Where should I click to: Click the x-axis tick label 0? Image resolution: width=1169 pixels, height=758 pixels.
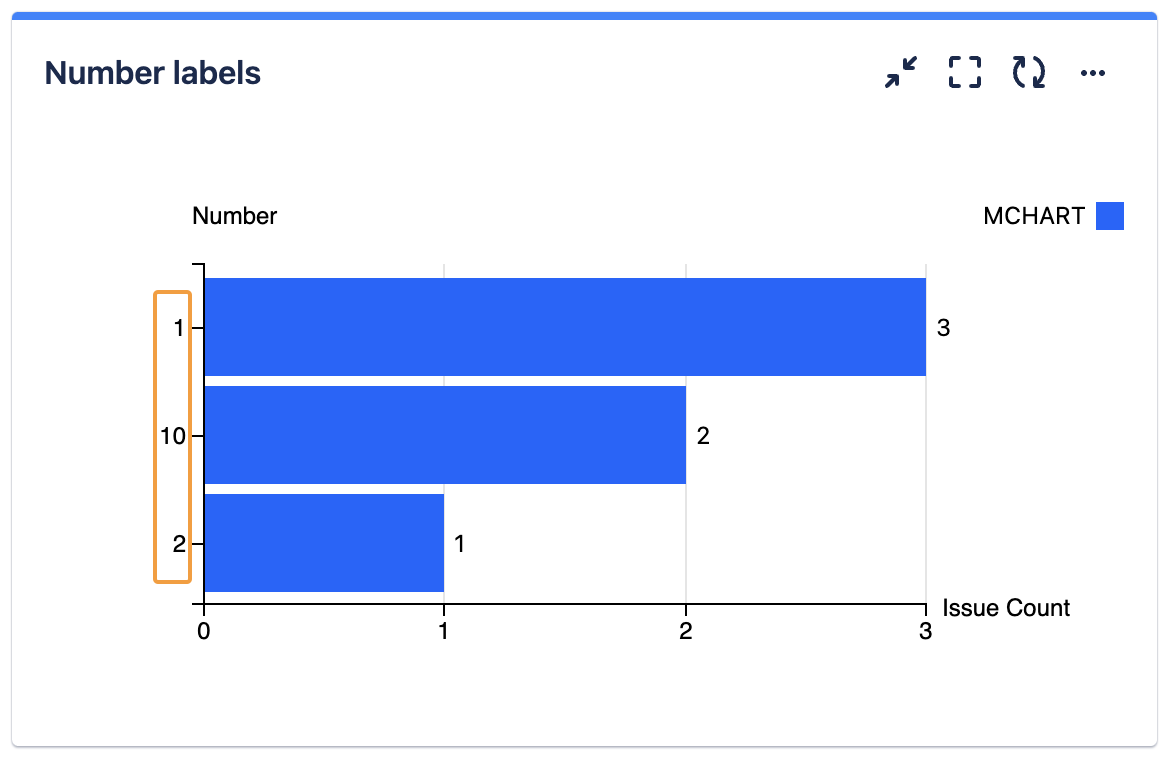pyautogui.click(x=204, y=632)
